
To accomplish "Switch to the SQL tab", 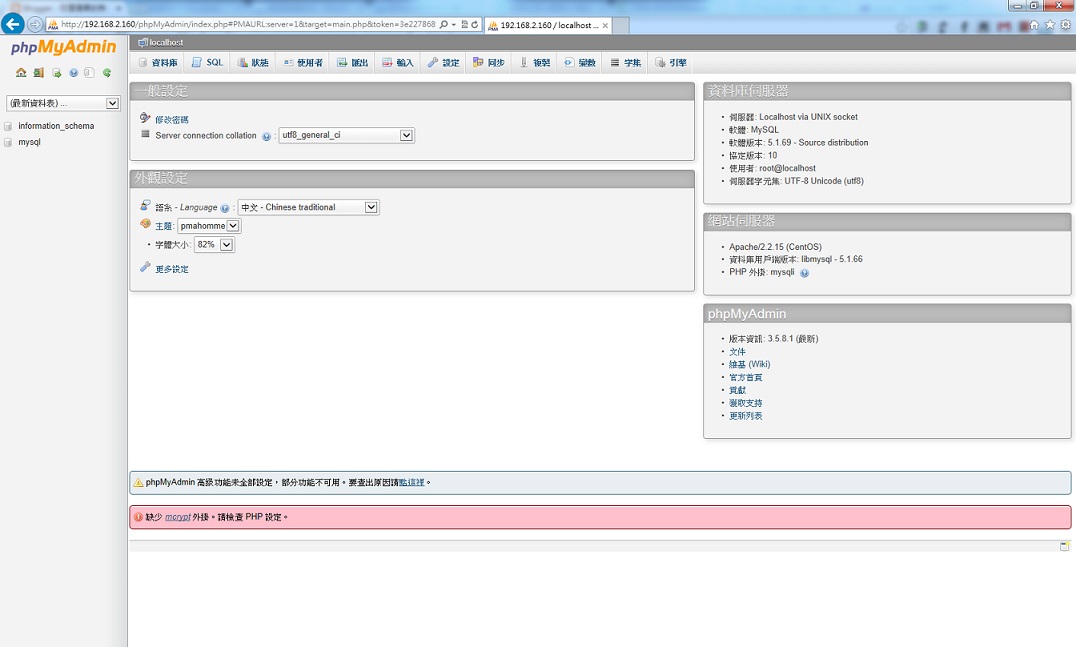I will pyautogui.click(x=207, y=62).
